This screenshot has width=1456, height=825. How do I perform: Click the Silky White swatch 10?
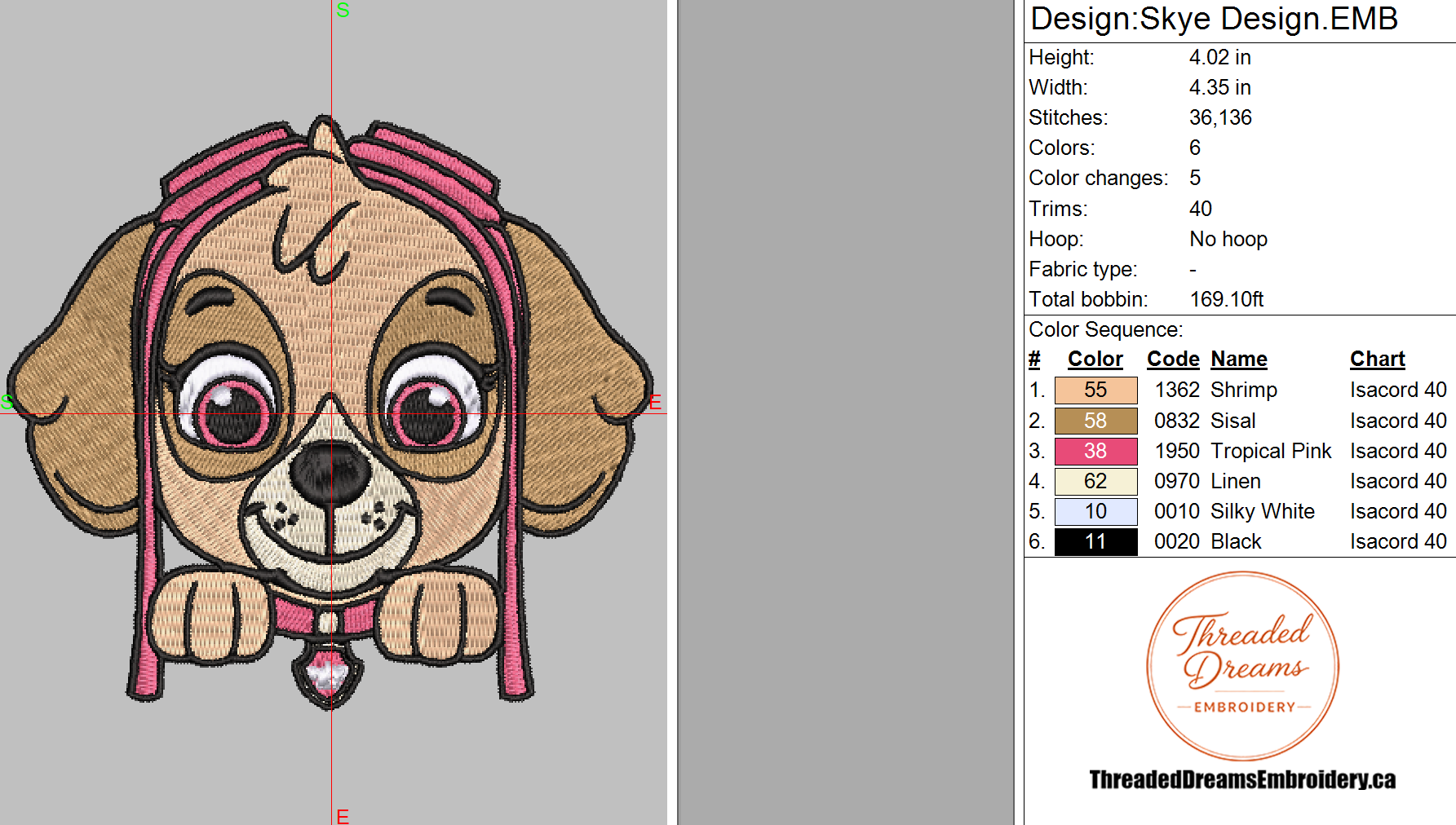1095,511
